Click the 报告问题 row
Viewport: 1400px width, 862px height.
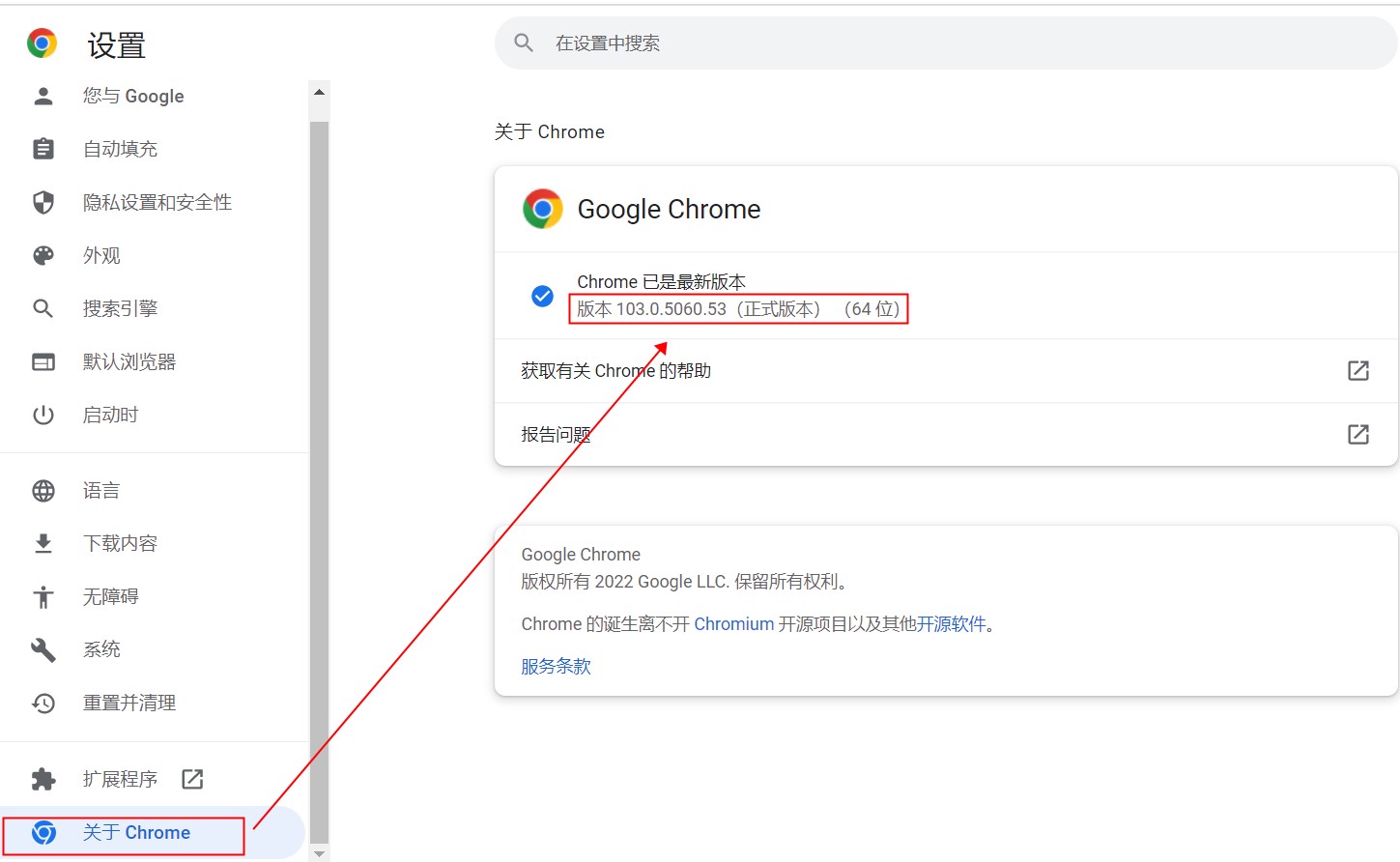point(946,434)
